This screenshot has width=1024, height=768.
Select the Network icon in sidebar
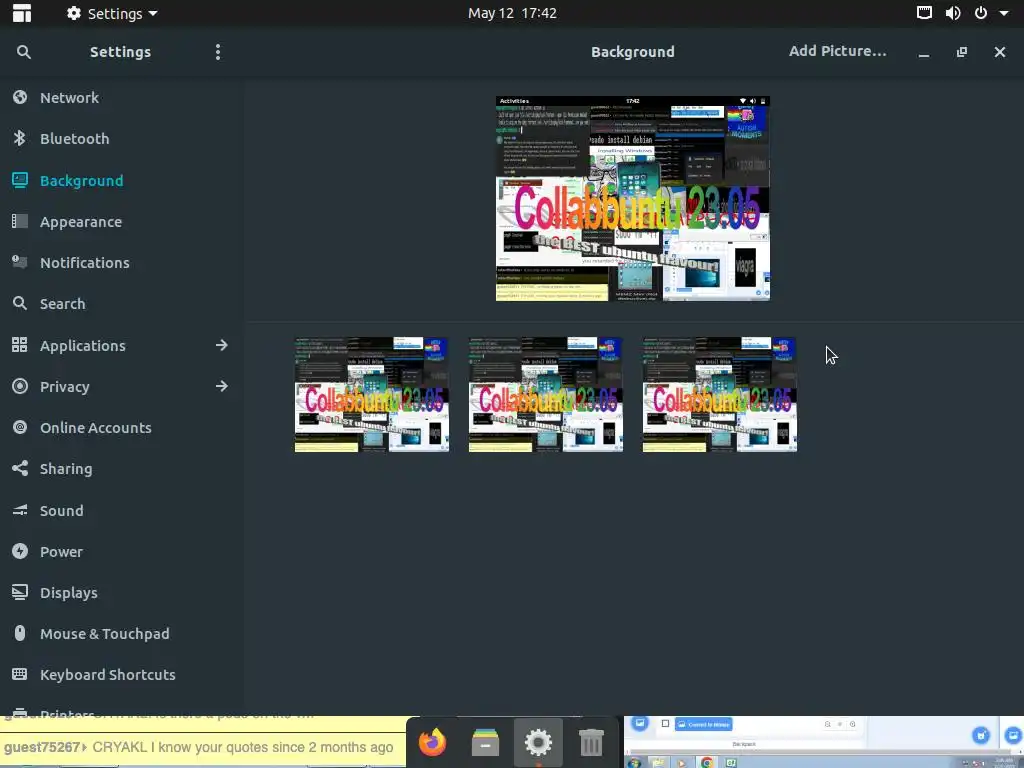click(20, 97)
